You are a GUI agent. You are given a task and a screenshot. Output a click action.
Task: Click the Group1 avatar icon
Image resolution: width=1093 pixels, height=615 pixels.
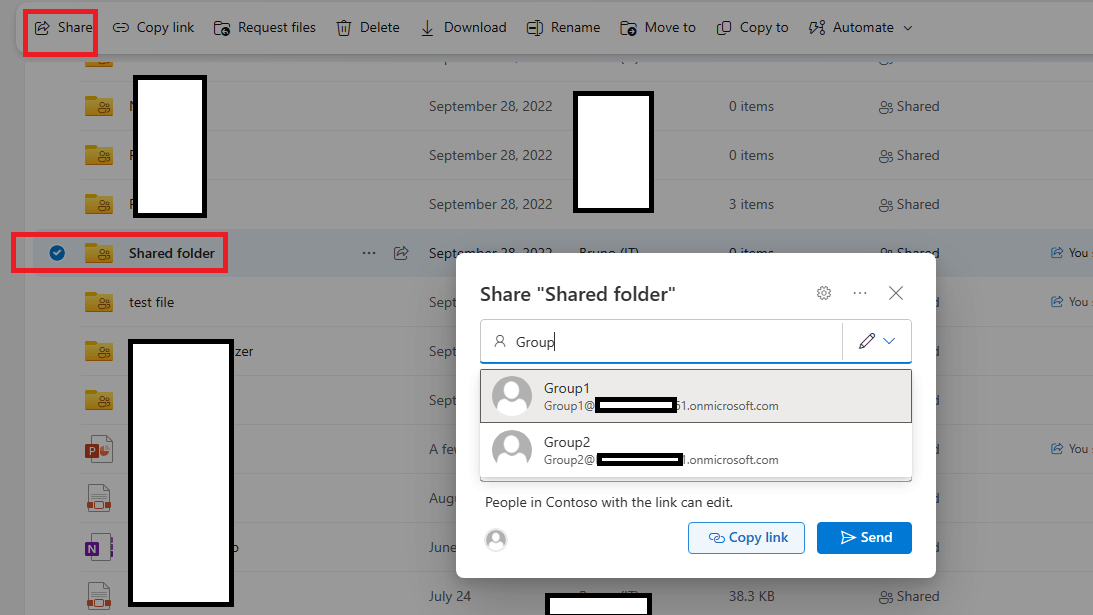pos(512,396)
